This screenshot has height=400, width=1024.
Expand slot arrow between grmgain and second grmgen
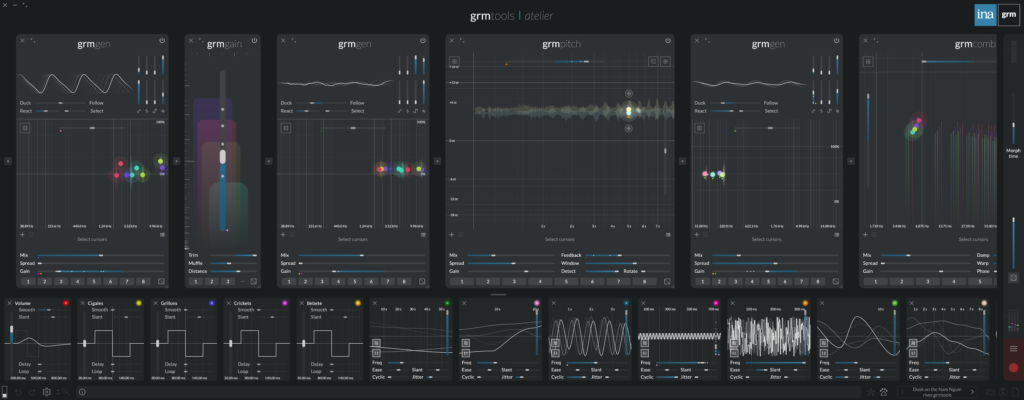(x=268, y=160)
